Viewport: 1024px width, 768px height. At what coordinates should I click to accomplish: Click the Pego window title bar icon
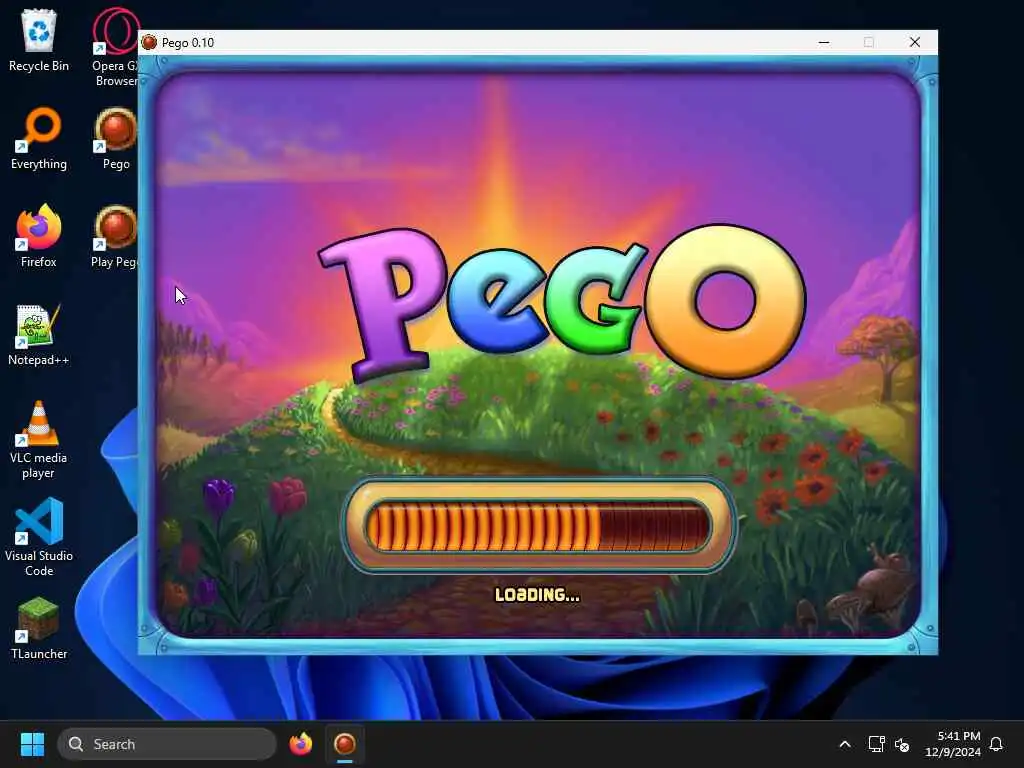coord(150,42)
